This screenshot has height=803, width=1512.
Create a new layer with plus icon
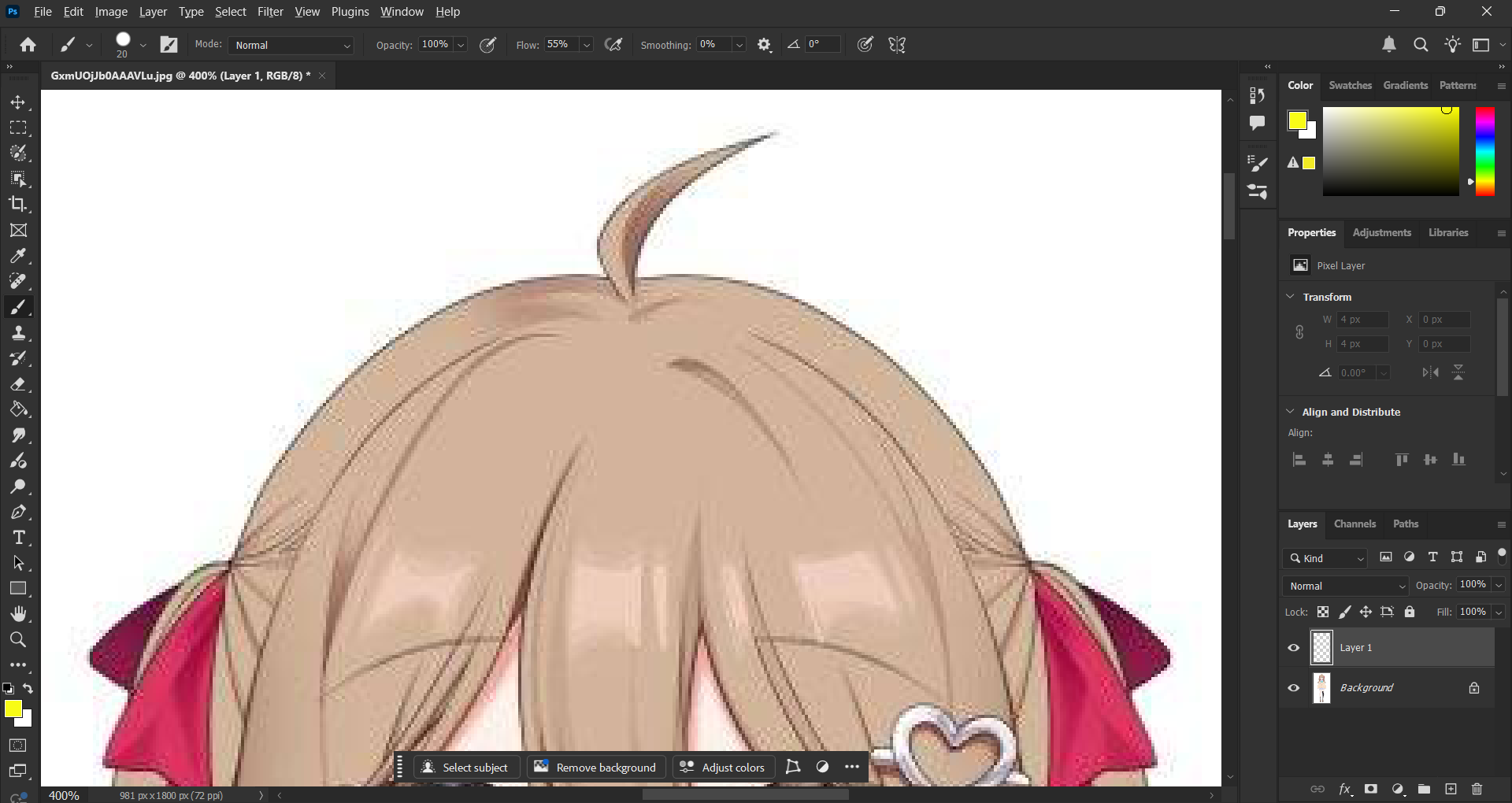click(x=1451, y=789)
